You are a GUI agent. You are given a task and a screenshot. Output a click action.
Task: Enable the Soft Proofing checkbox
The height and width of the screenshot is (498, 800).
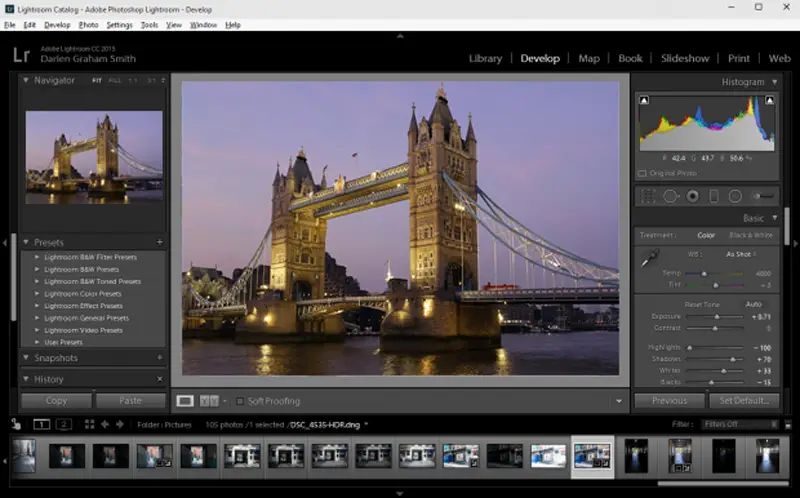[242, 401]
